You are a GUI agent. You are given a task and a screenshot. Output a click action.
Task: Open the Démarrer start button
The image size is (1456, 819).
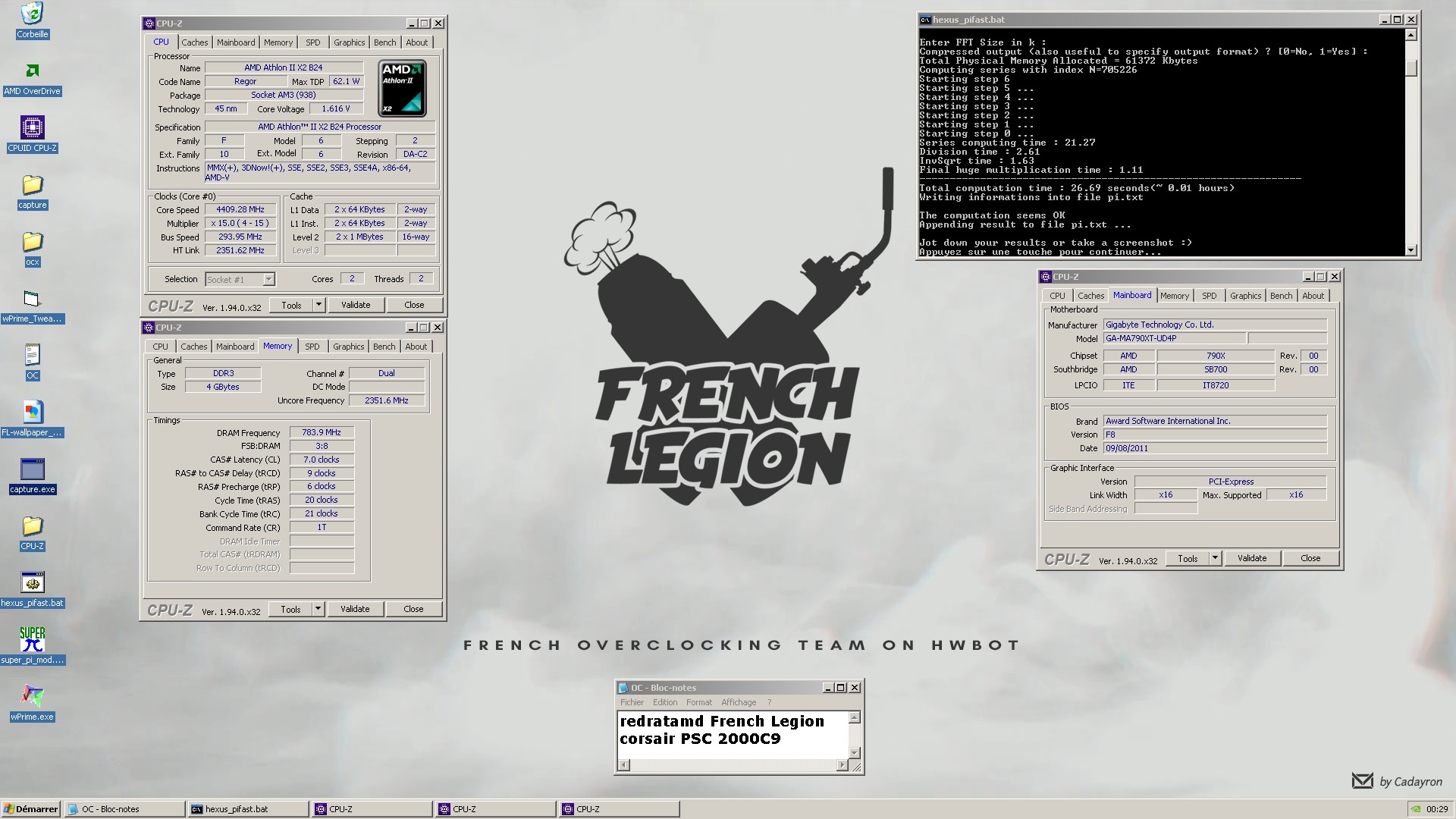[x=30, y=809]
